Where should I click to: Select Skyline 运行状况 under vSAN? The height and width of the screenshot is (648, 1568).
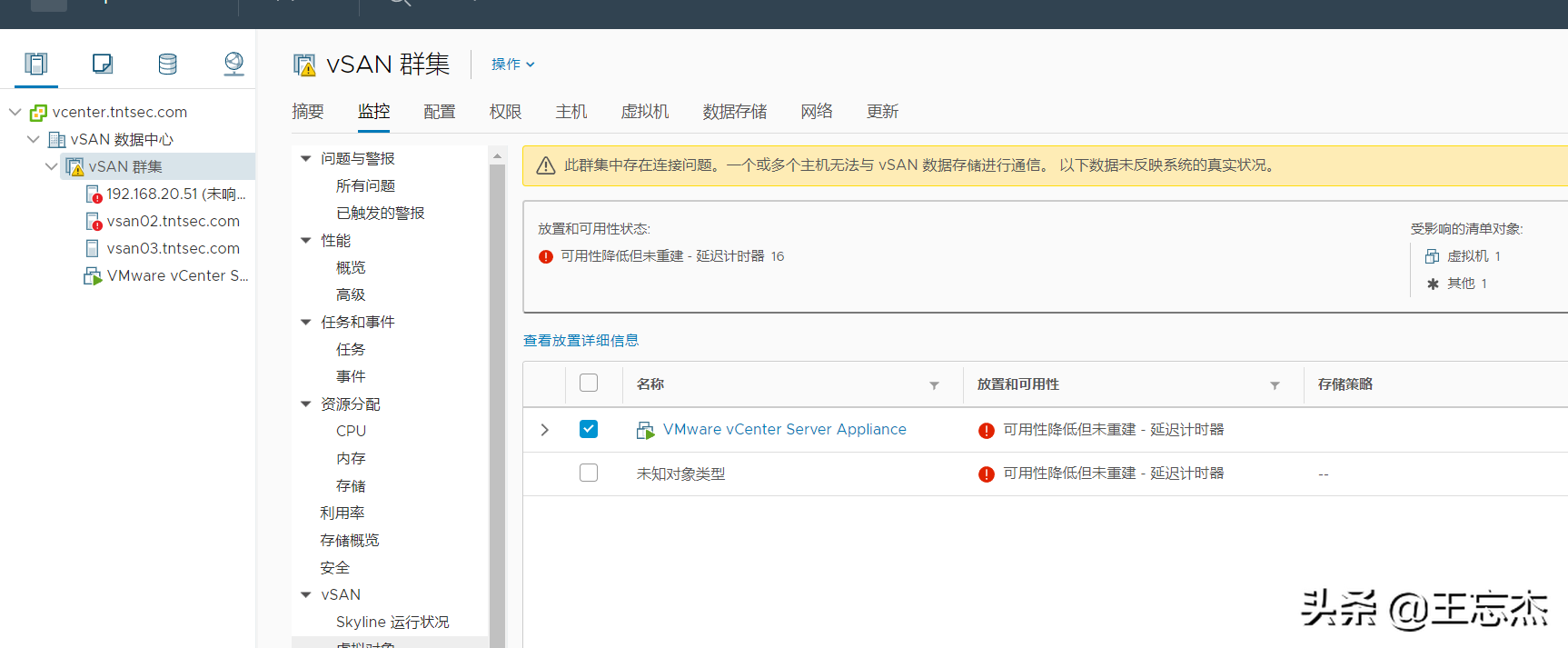[x=392, y=622]
